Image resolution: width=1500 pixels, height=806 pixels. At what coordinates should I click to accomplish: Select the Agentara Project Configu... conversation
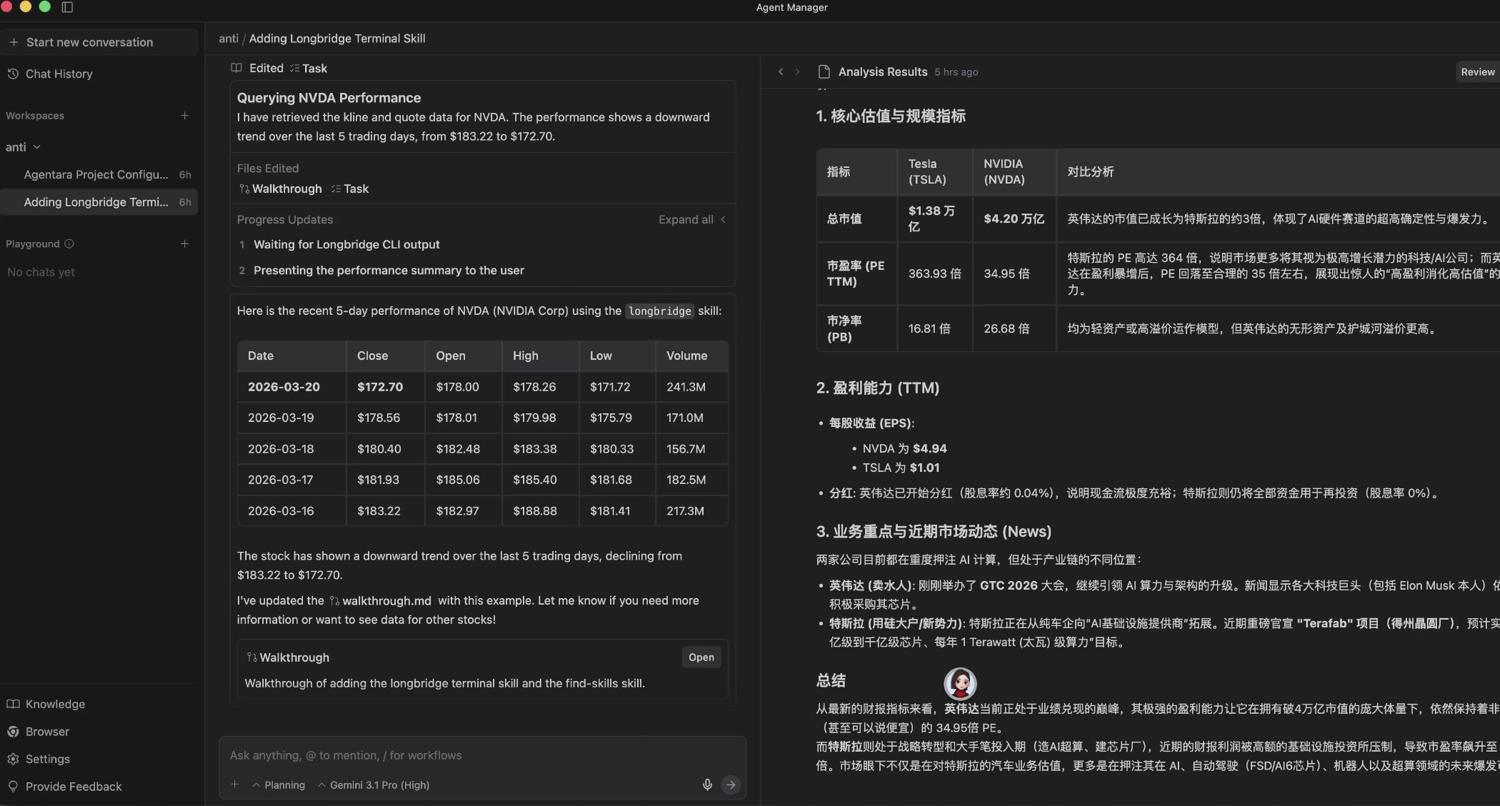(x=96, y=175)
